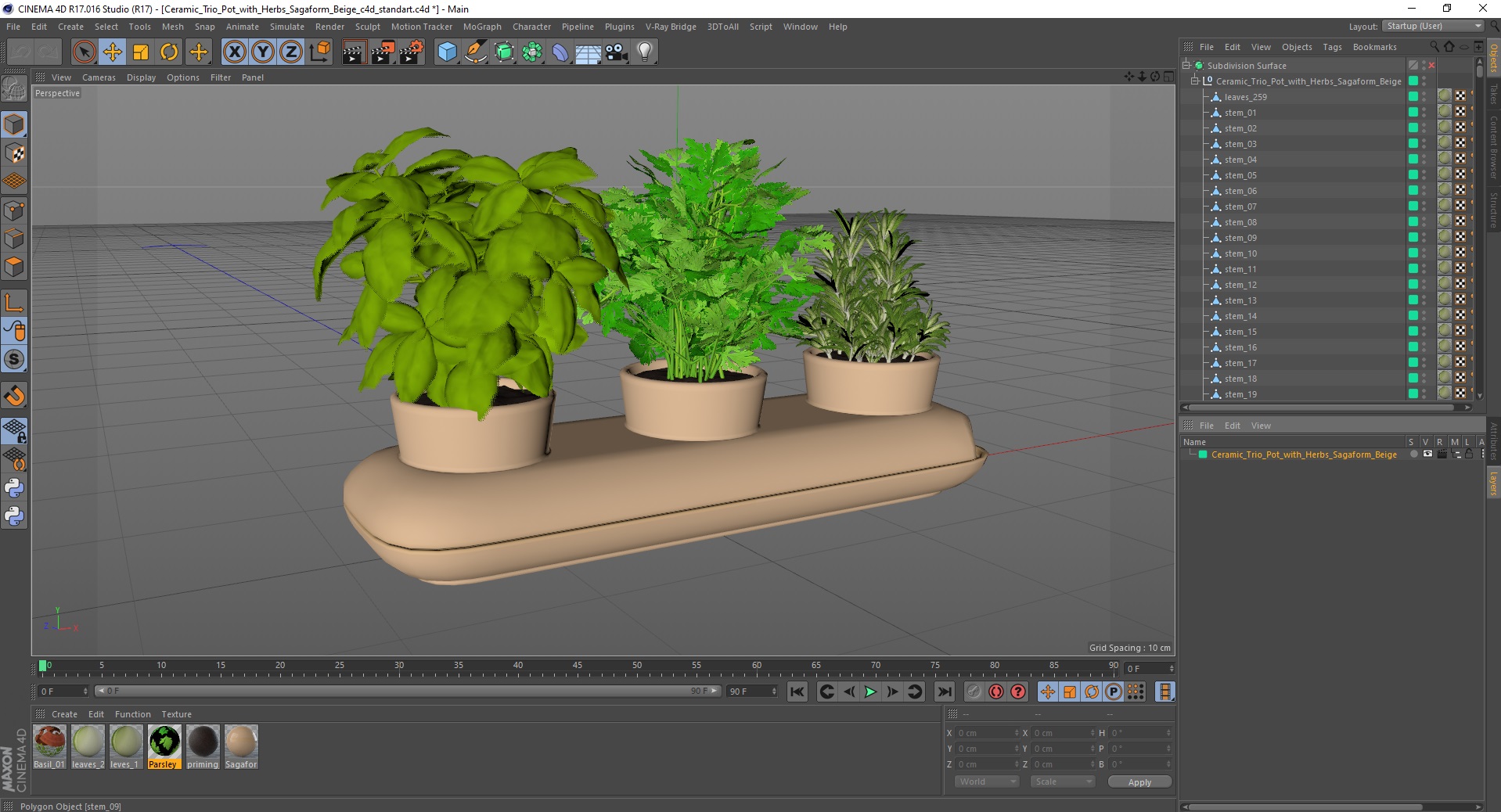This screenshot has width=1501, height=812.
Task: Toggle layer visibility eye icon
Action: (1427, 455)
